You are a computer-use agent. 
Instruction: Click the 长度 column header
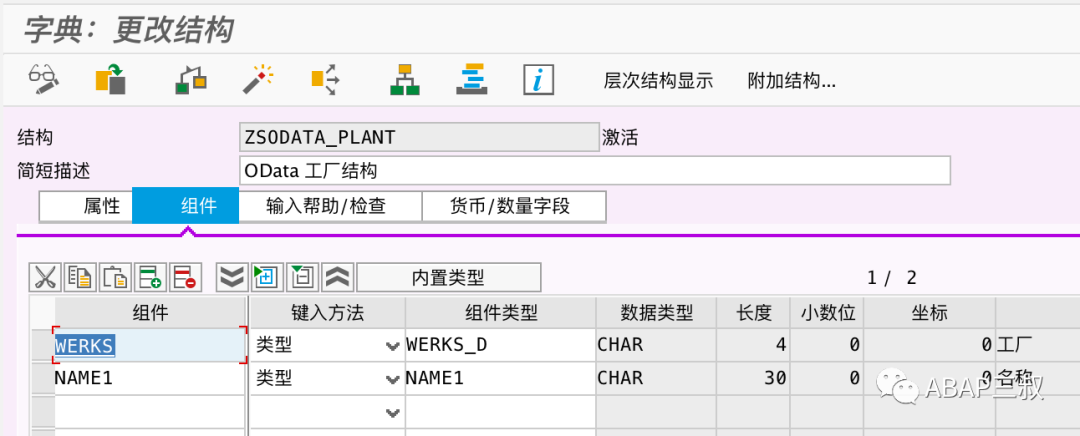coord(754,313)
